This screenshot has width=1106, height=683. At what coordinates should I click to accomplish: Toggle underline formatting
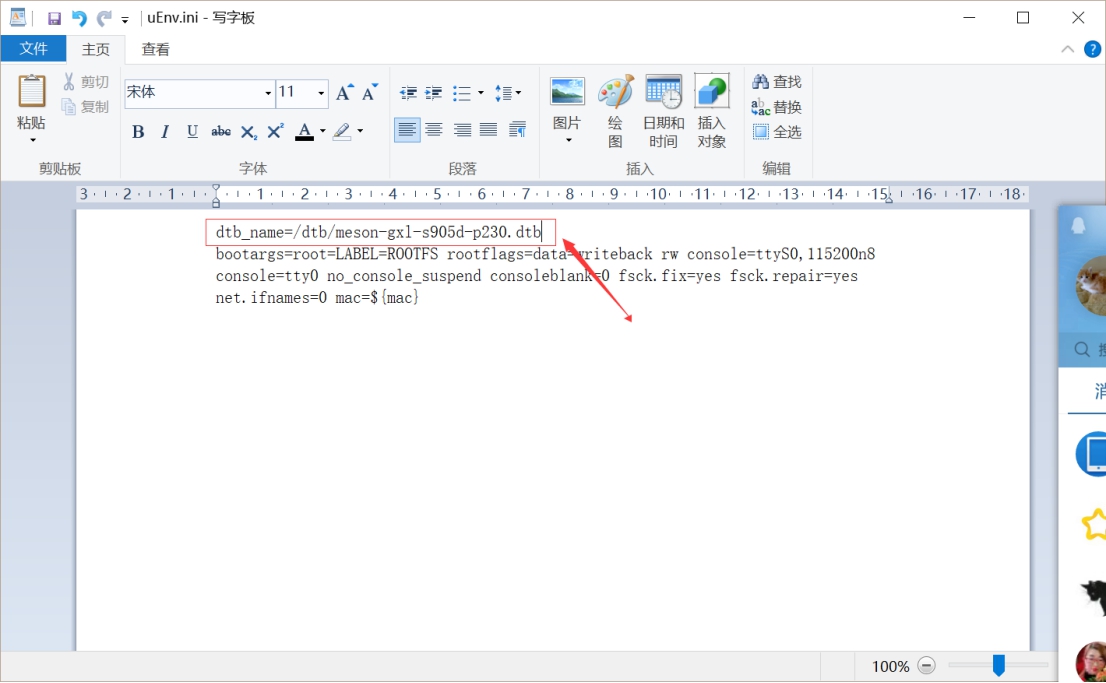(x=192, y=131)
